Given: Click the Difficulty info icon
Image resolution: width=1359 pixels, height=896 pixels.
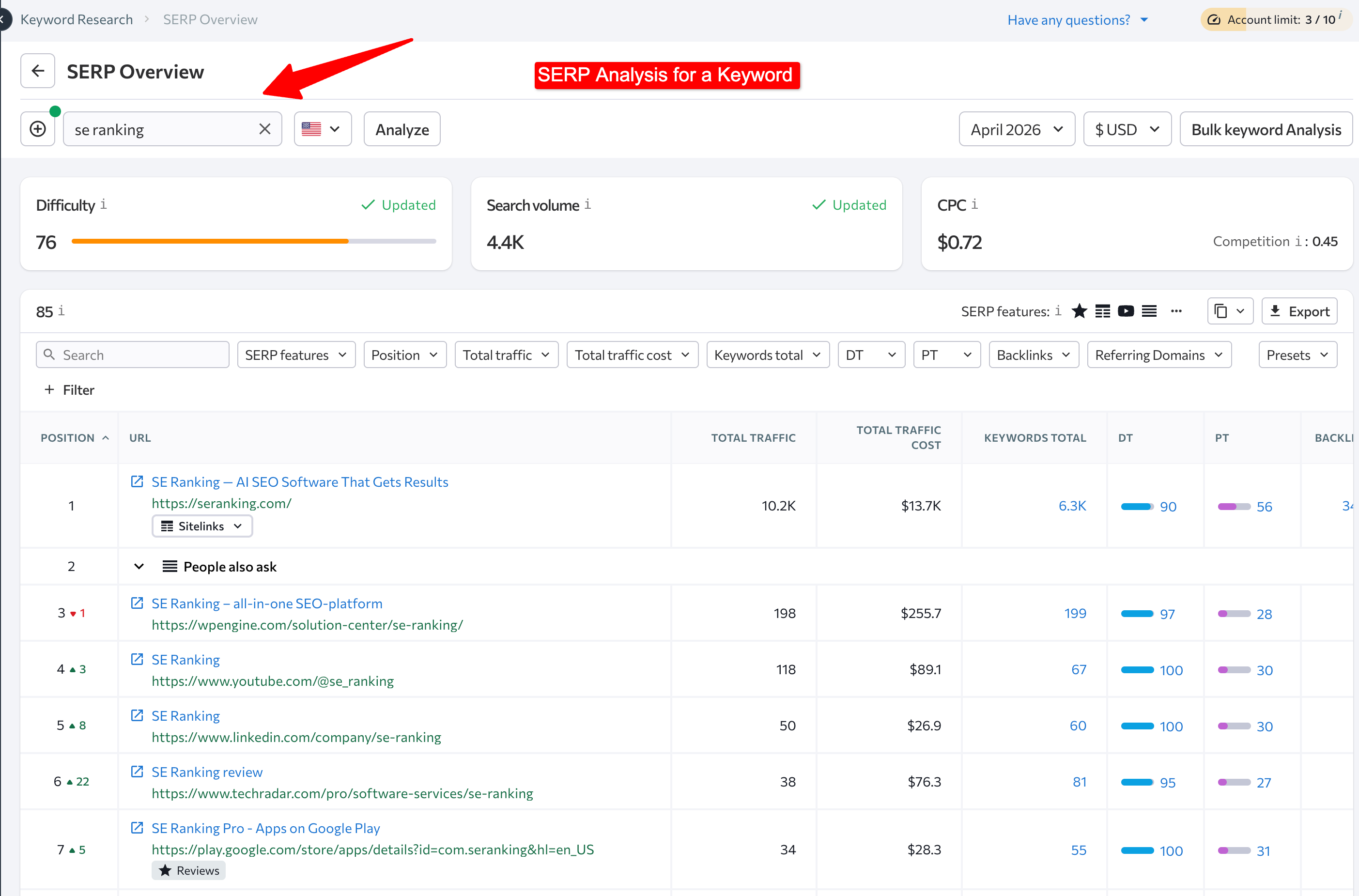Looking at the screenshot, I should click(103, 204).
